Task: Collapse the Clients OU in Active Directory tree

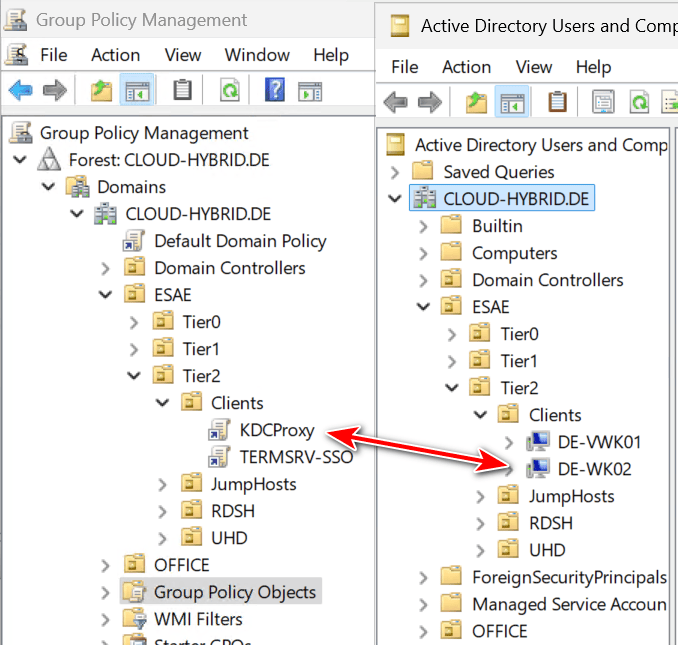Action: (x=481, y=415)
